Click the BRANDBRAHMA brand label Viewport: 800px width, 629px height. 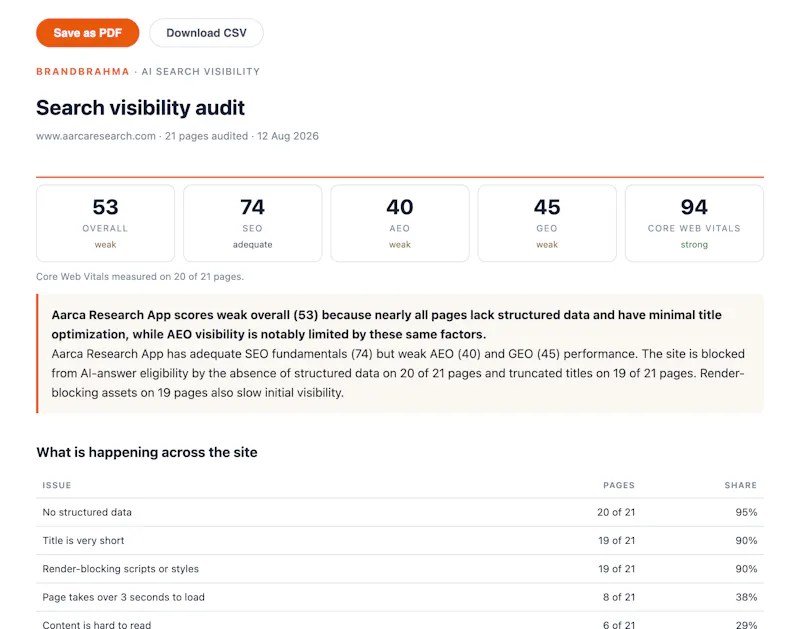point(83,71)
